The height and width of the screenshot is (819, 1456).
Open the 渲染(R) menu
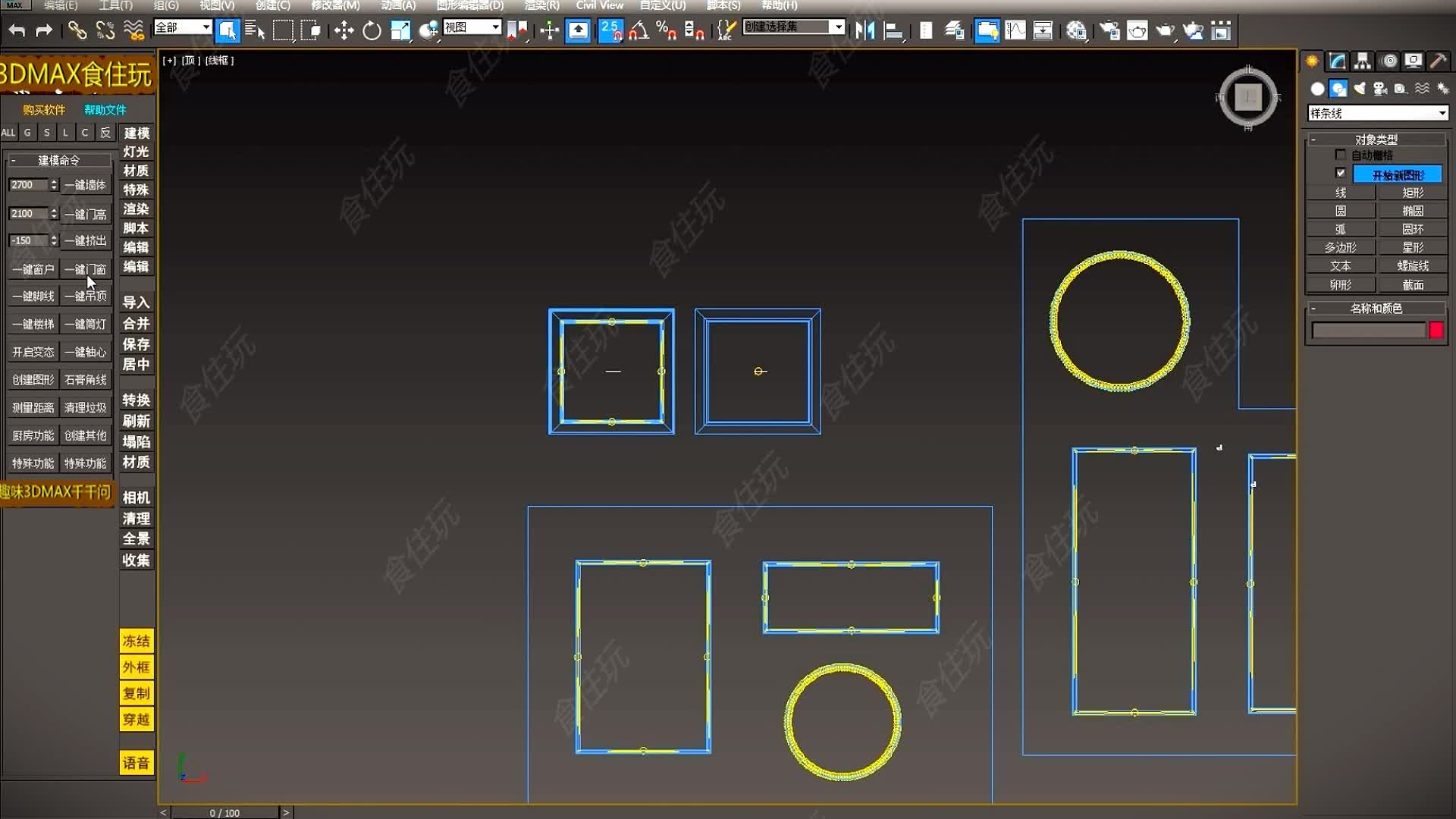tap(539, 5)
